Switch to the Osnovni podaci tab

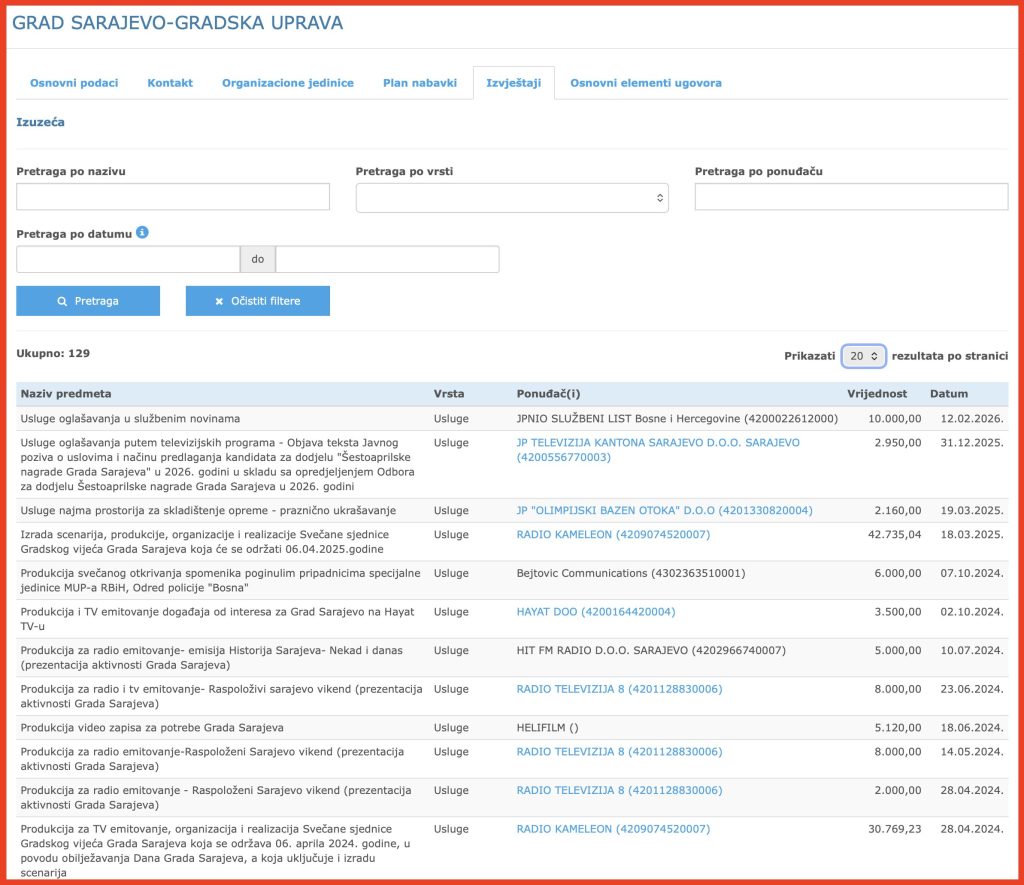[x=74, y=83]
